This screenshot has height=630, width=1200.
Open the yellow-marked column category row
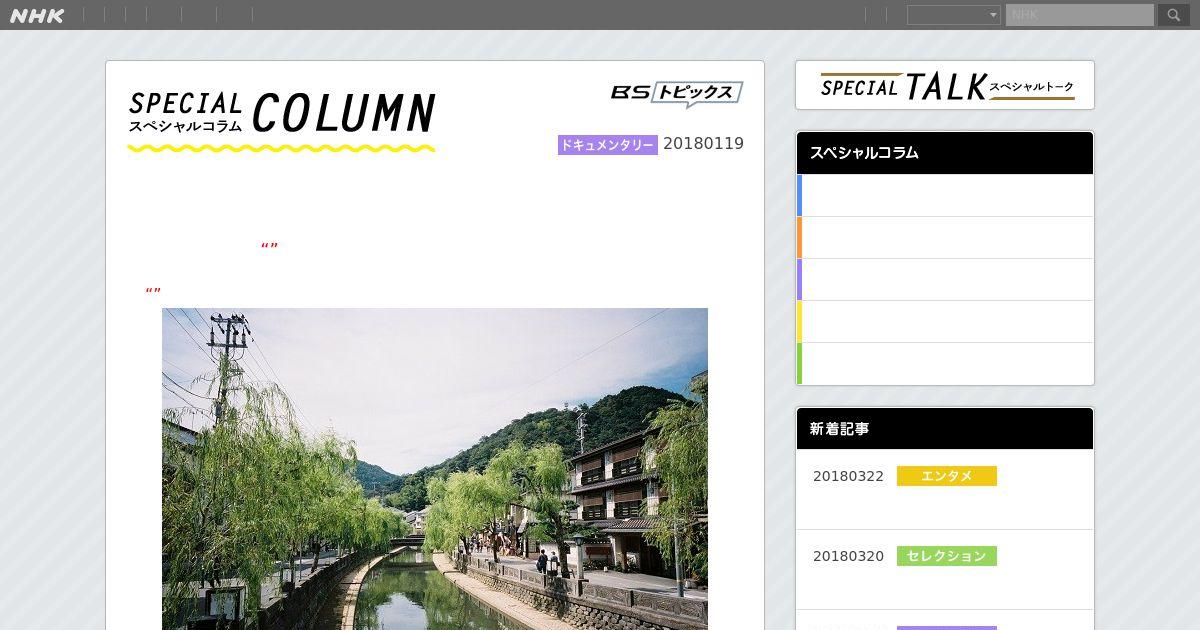(x=945, y=322)
